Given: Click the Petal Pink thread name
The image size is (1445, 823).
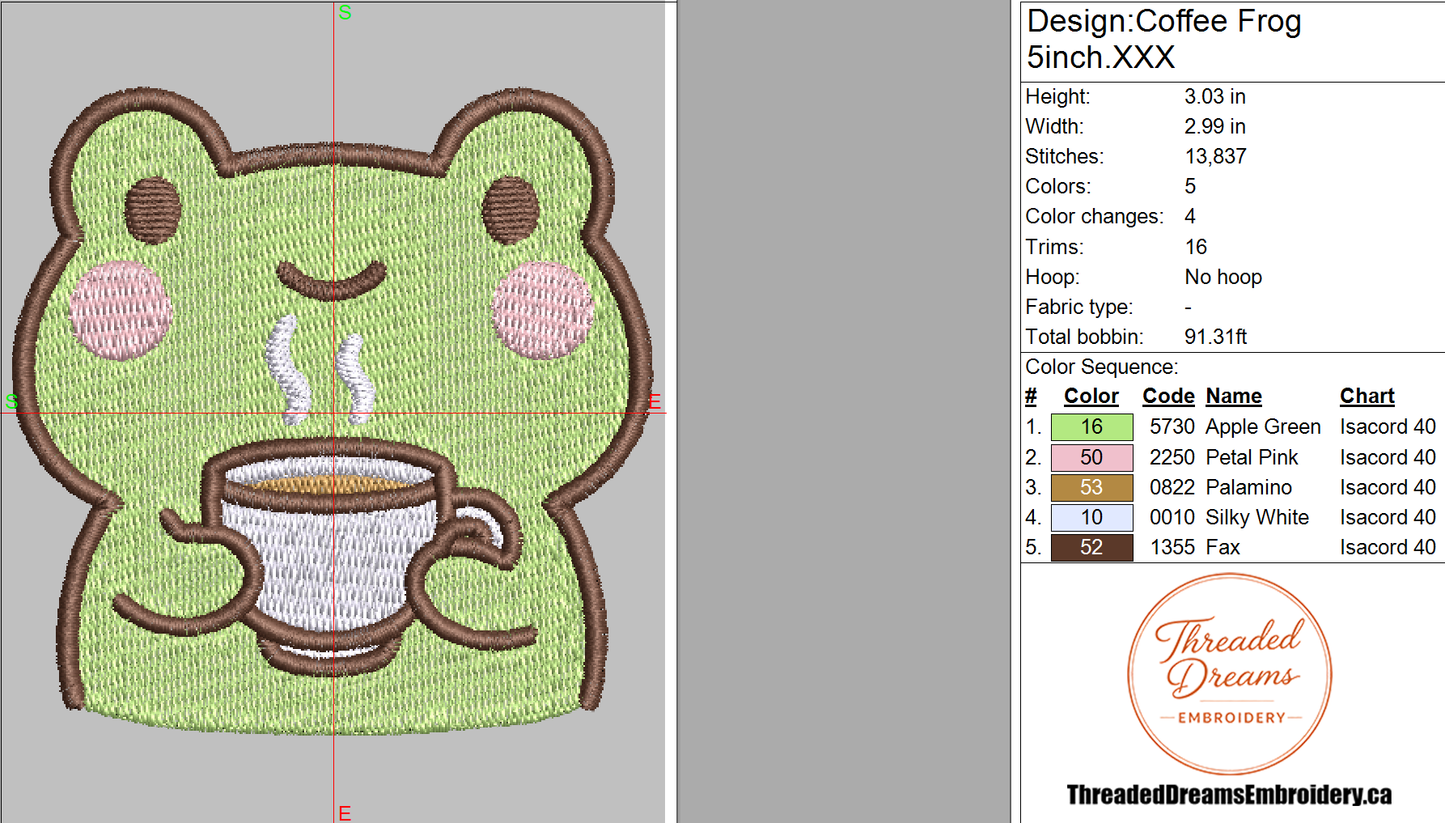Looking at the screenshot, I should tap(1252, 457).
